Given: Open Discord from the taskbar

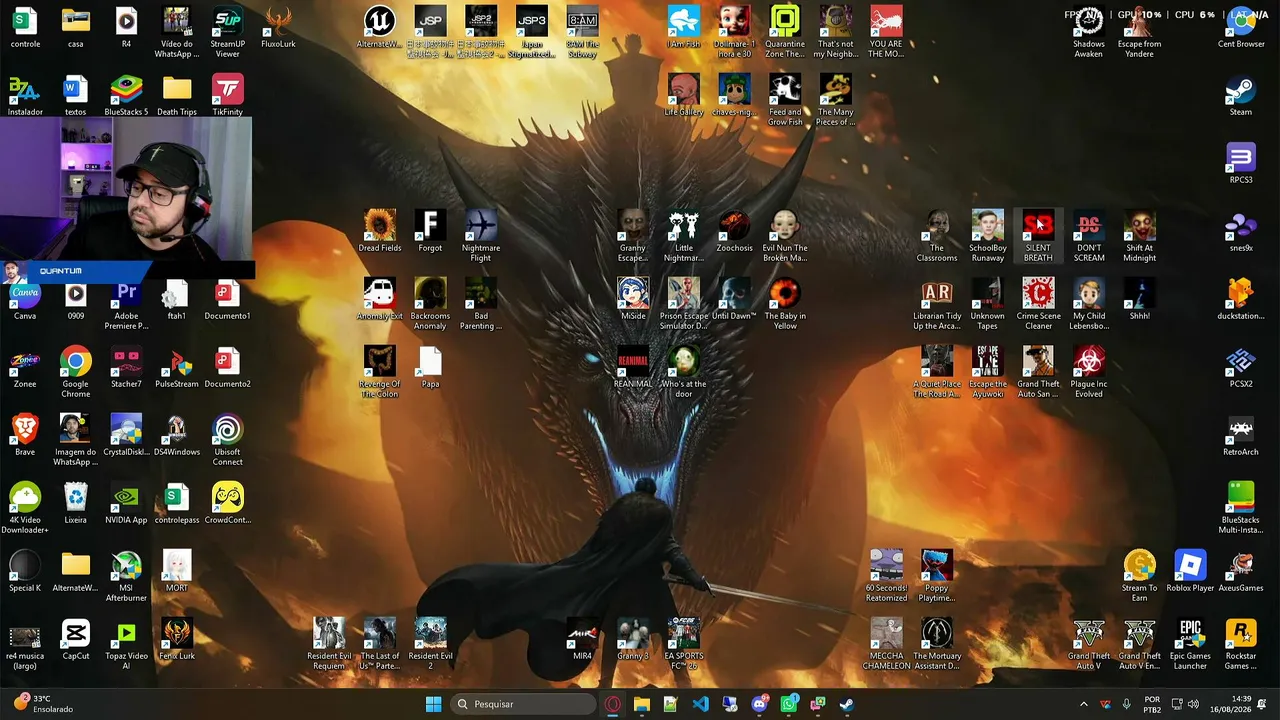Looking at the screenshot, I should point(759,704).
